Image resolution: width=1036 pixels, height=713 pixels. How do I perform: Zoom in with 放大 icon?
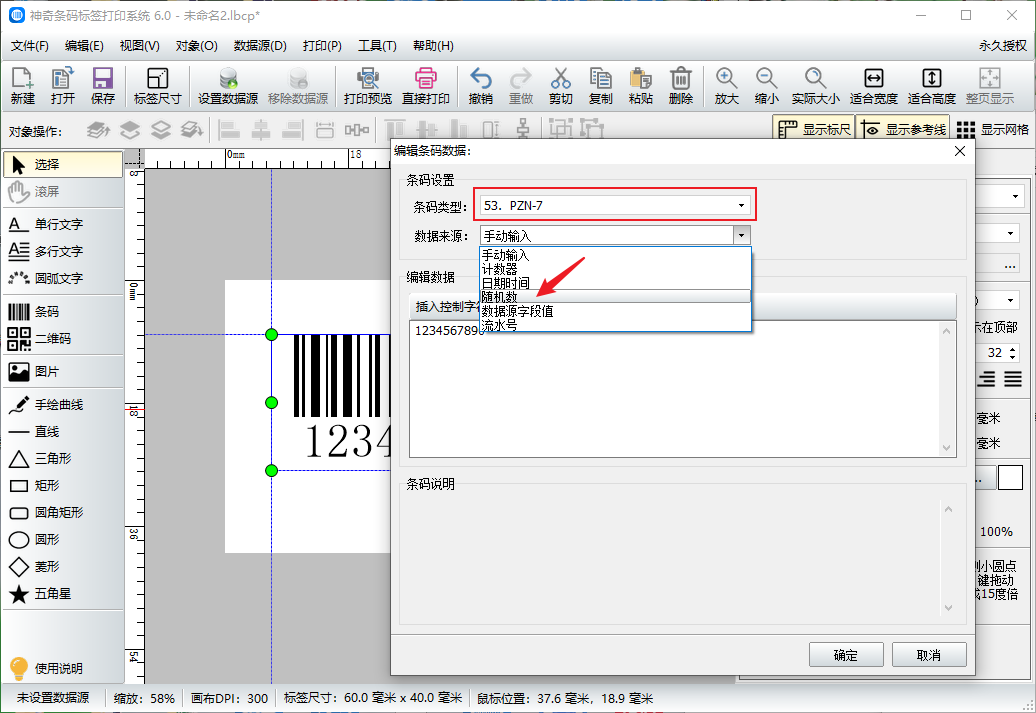726,86
